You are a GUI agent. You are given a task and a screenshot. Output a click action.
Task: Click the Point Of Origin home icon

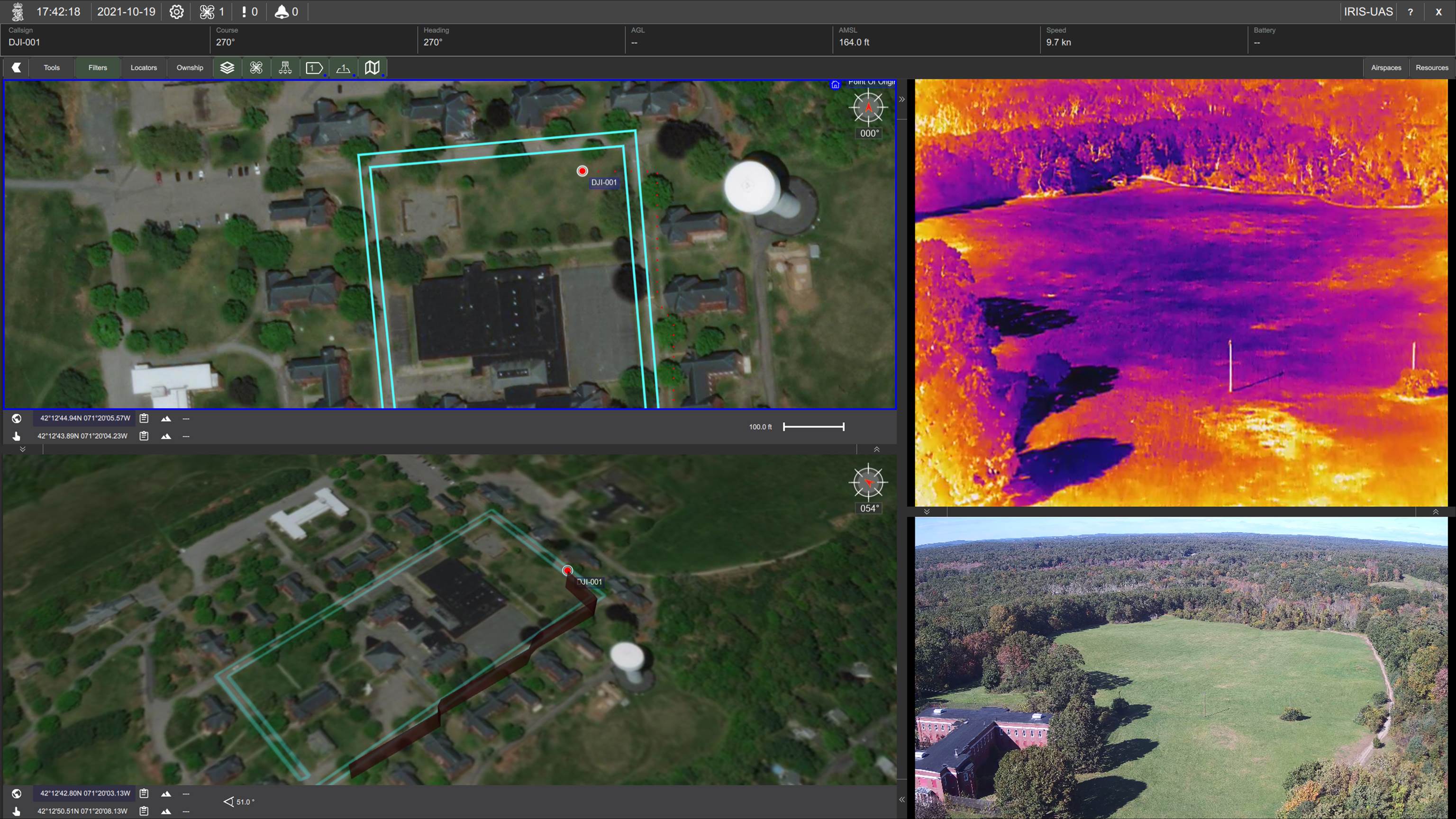(x=836, y=85)
